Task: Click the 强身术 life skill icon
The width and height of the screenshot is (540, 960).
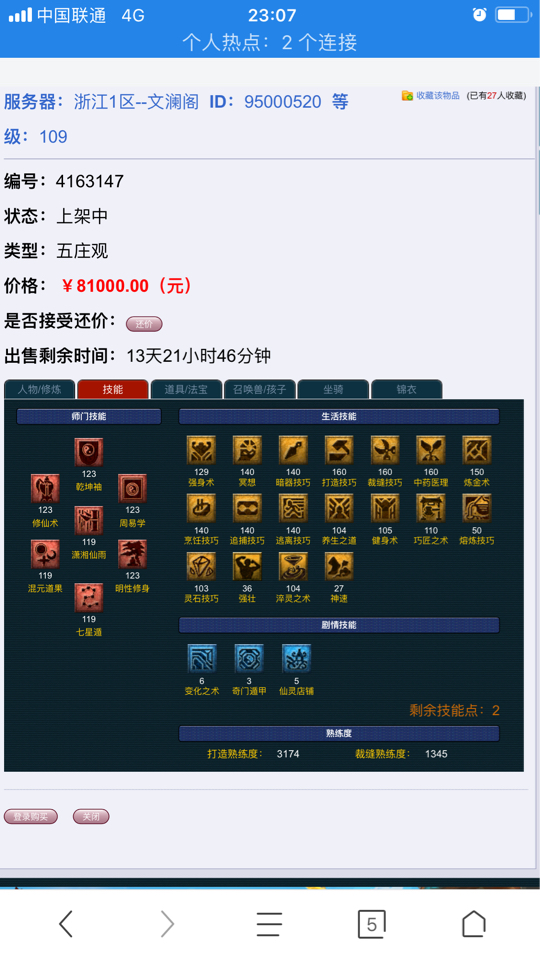Action: coord(201,451)
